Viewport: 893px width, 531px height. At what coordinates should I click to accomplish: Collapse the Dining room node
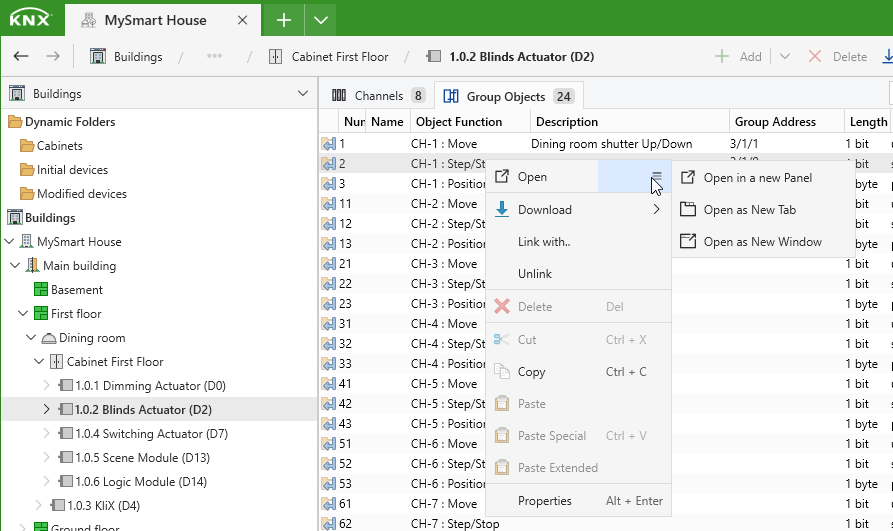31,337
